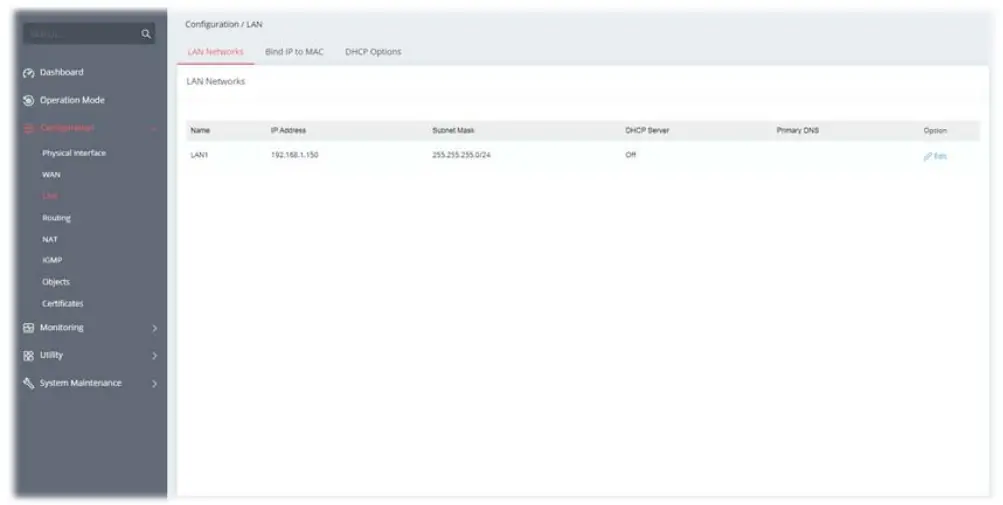This screenshot has width=1003, height=505.
Task: Click the pencil edit icon for LAN1
Action: 928,156
